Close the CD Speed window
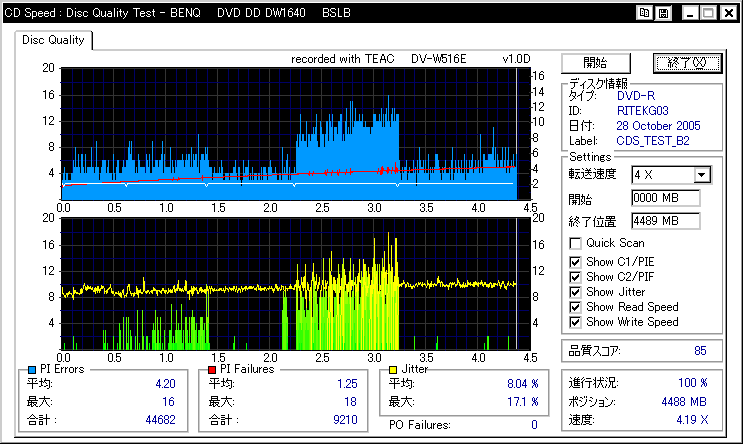Screen dimensions: 743x444 pos(729,13)
